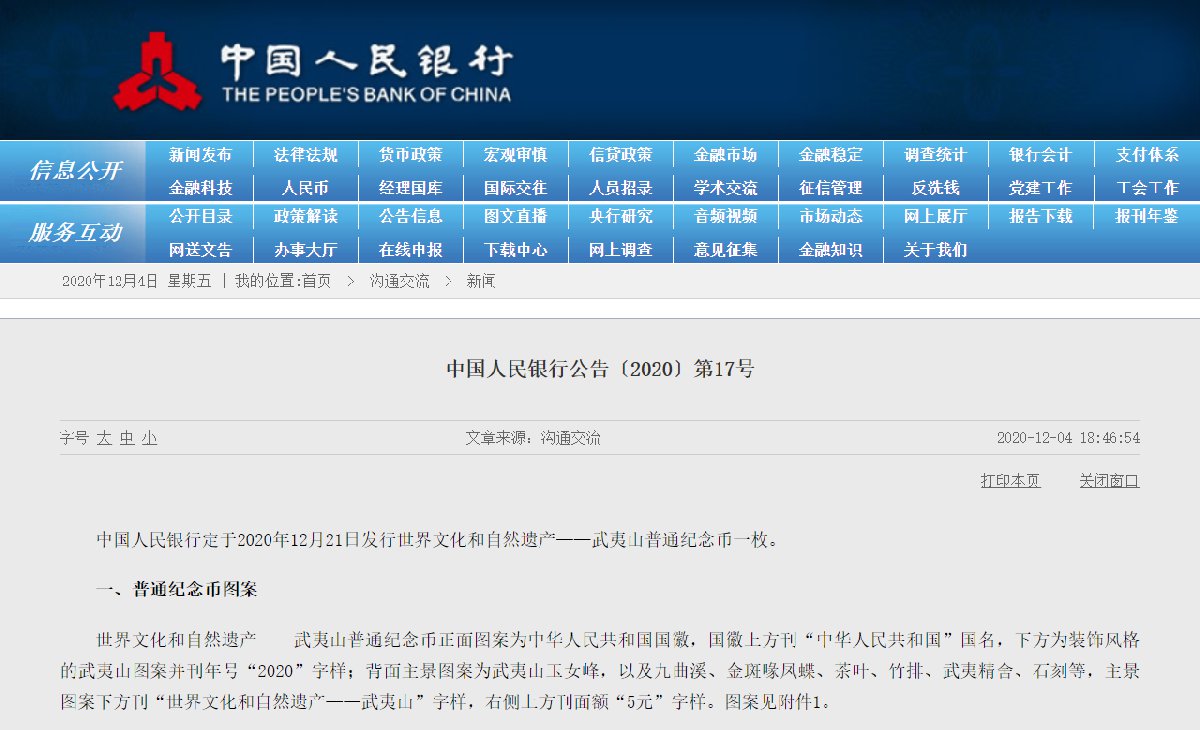The width and height of the screenshot is (1200, 730).
Task: Select 支付体系 in the top menu
Action: click(x=1147, y=155)
